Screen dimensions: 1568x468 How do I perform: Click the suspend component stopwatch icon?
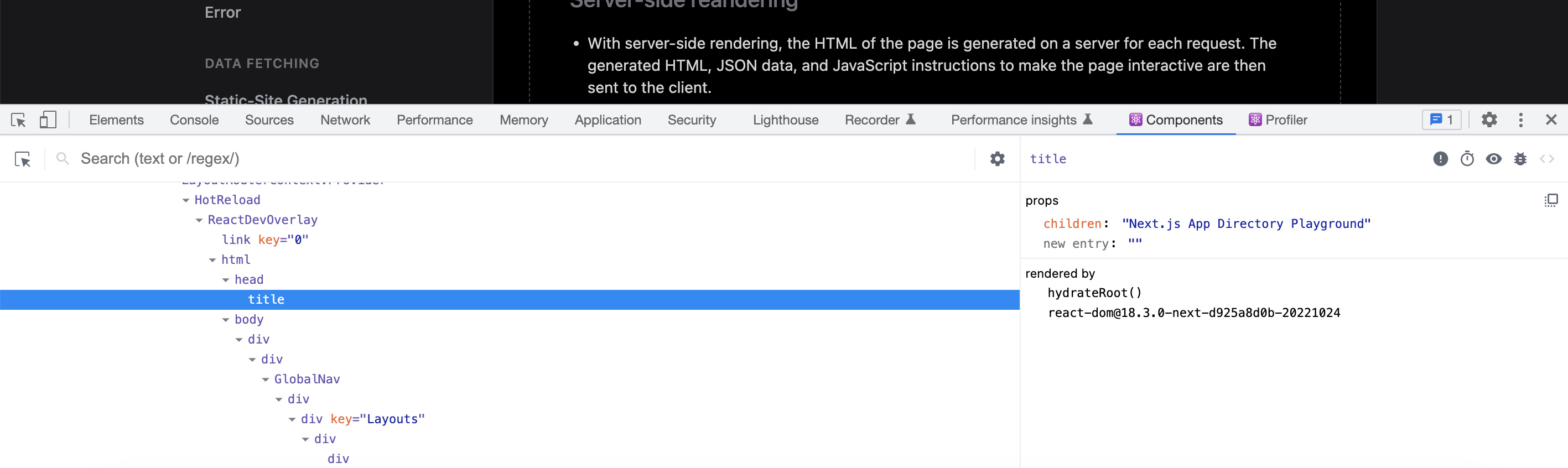click(x=1467, y=159)
